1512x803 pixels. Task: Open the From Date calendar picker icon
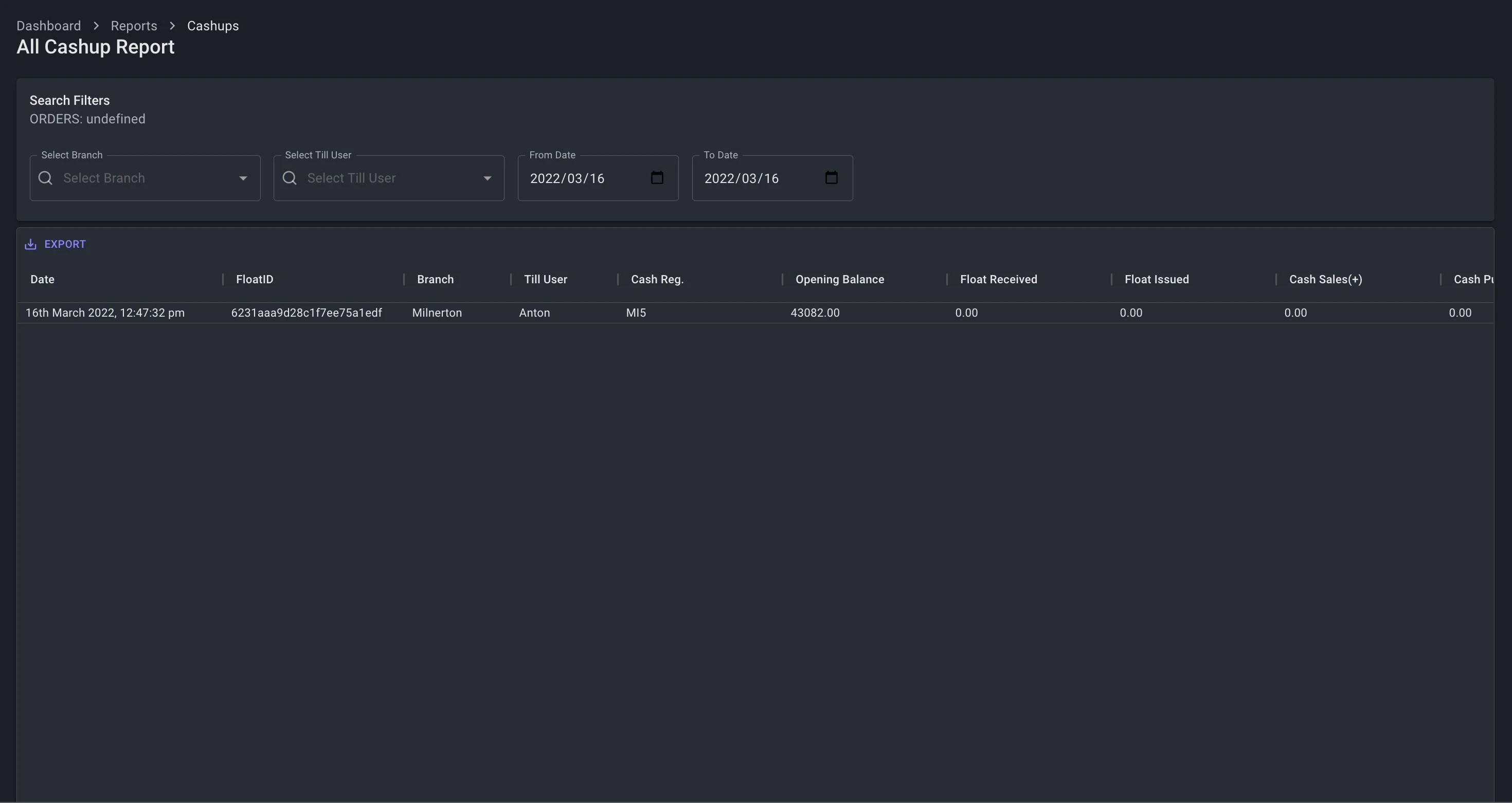pyautogui.click(x=657, y=178)
